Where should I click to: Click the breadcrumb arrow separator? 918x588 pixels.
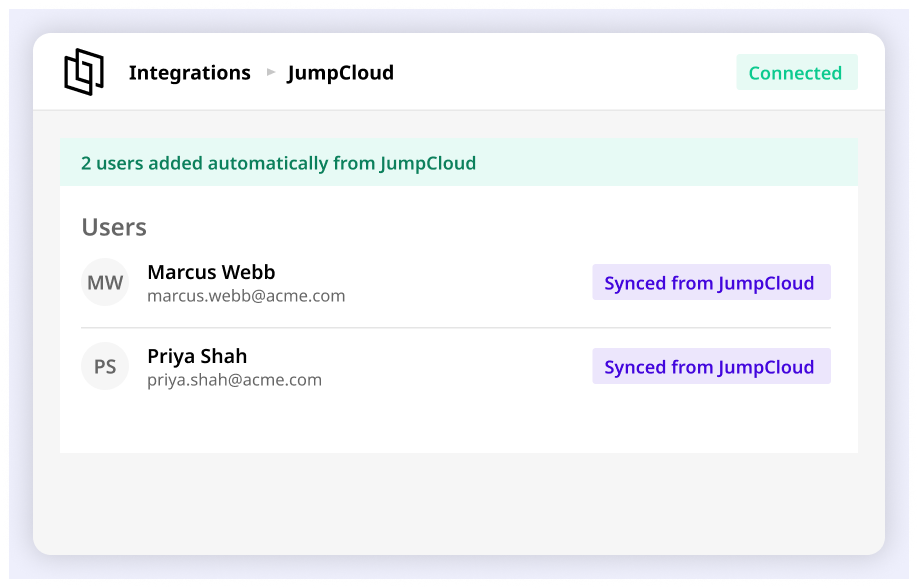click(270, 72)
